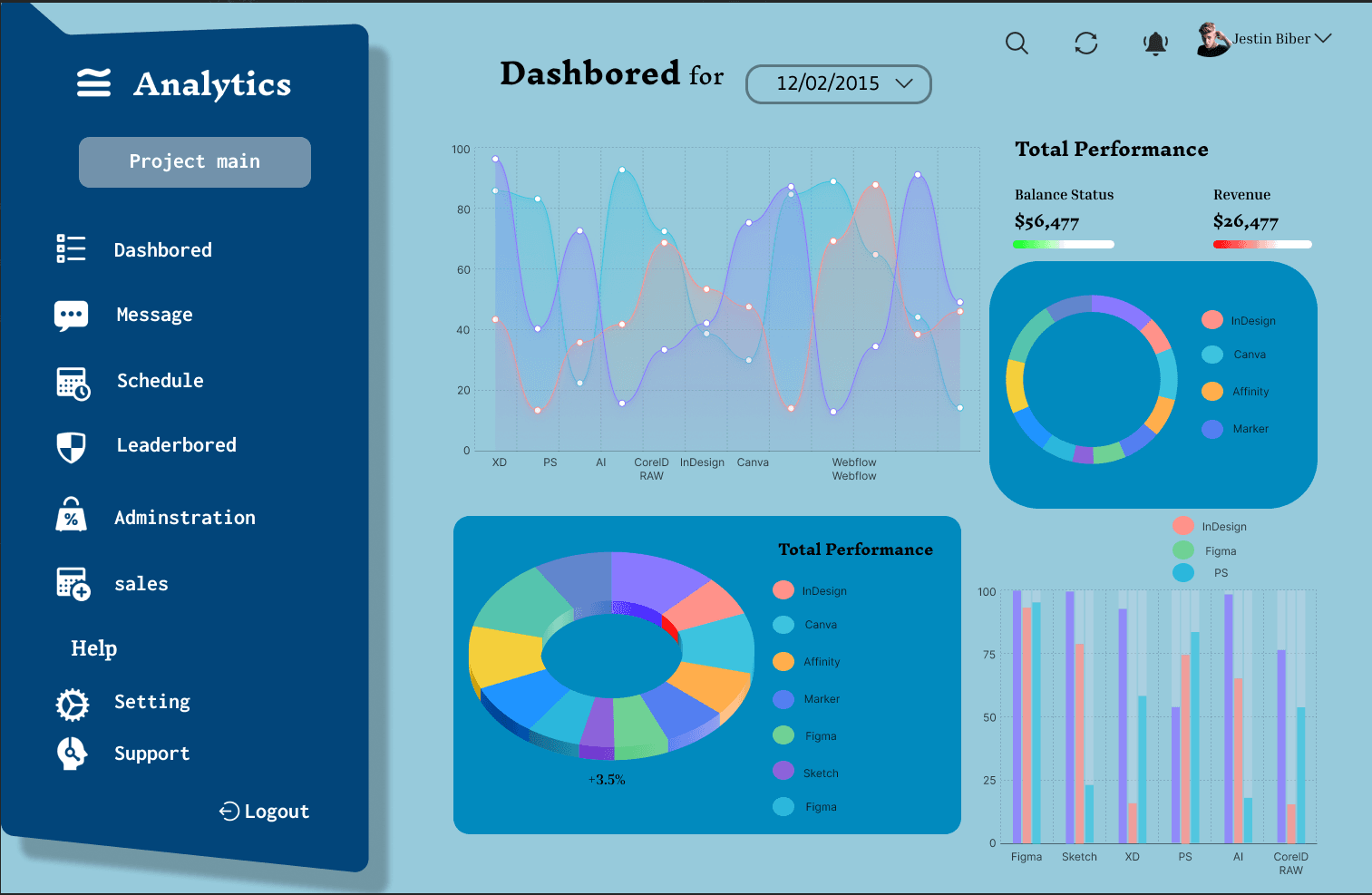
Task: Open Setting in sidebar
Action: pos(152,702)
